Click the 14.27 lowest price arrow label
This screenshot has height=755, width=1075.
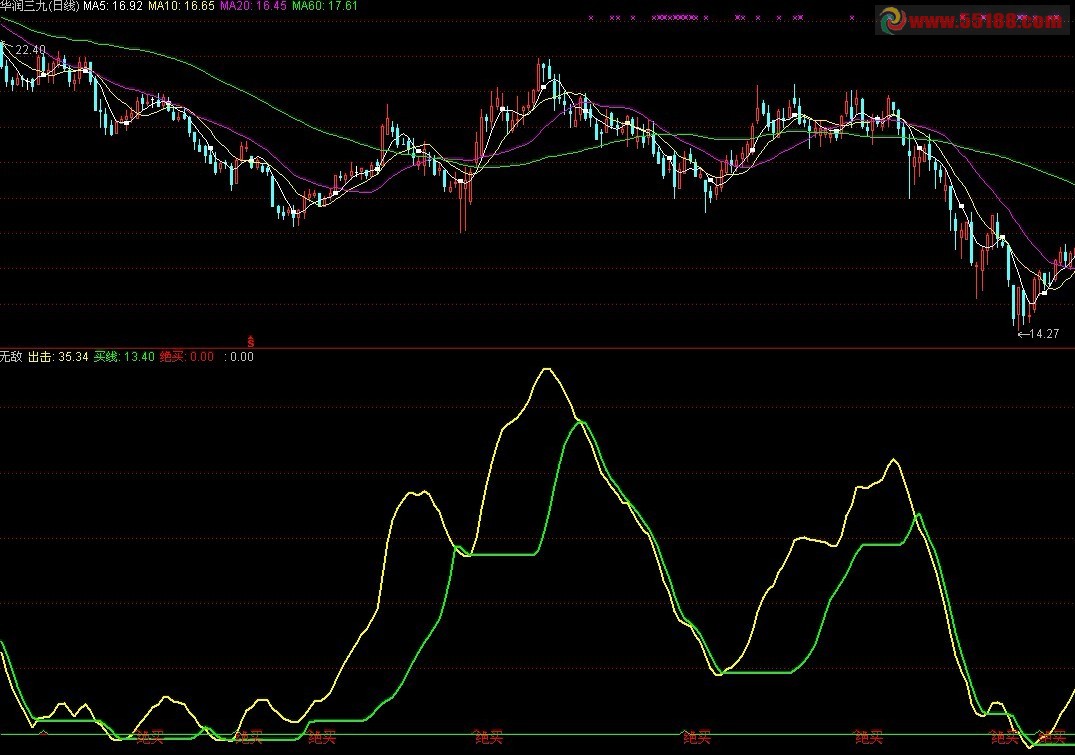(x=1037, y=334)
